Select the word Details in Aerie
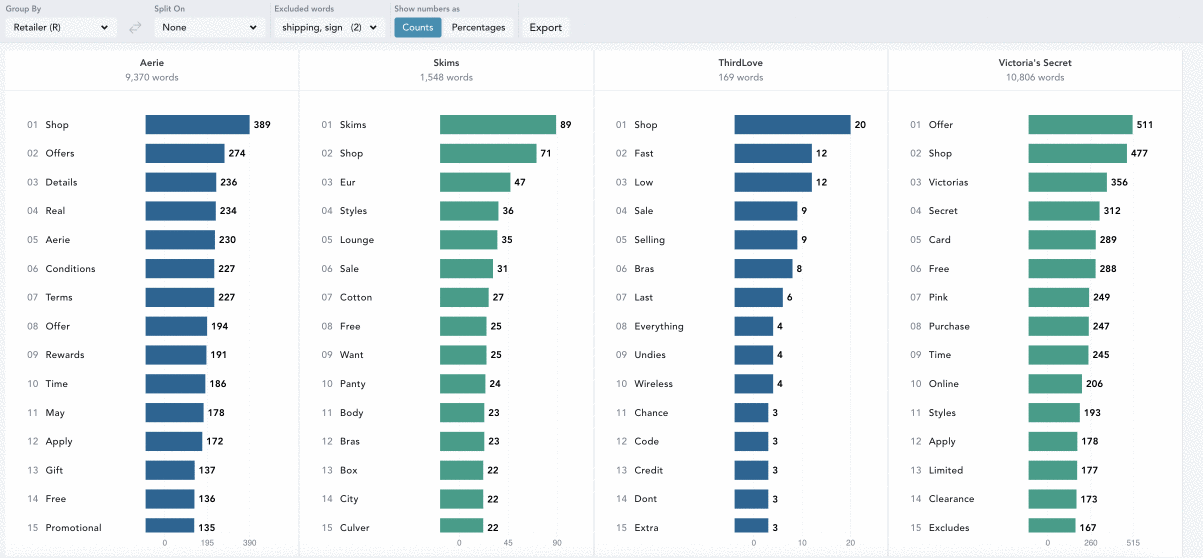 [x=61, y=182]
